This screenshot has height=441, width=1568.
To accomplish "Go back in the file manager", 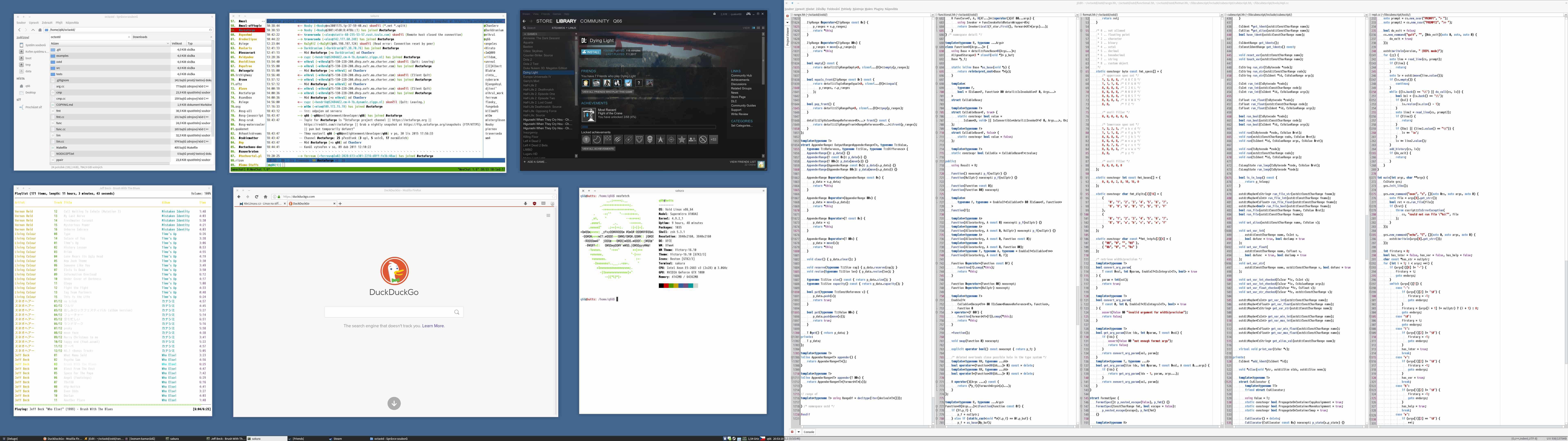I will (x=19, y=30).
